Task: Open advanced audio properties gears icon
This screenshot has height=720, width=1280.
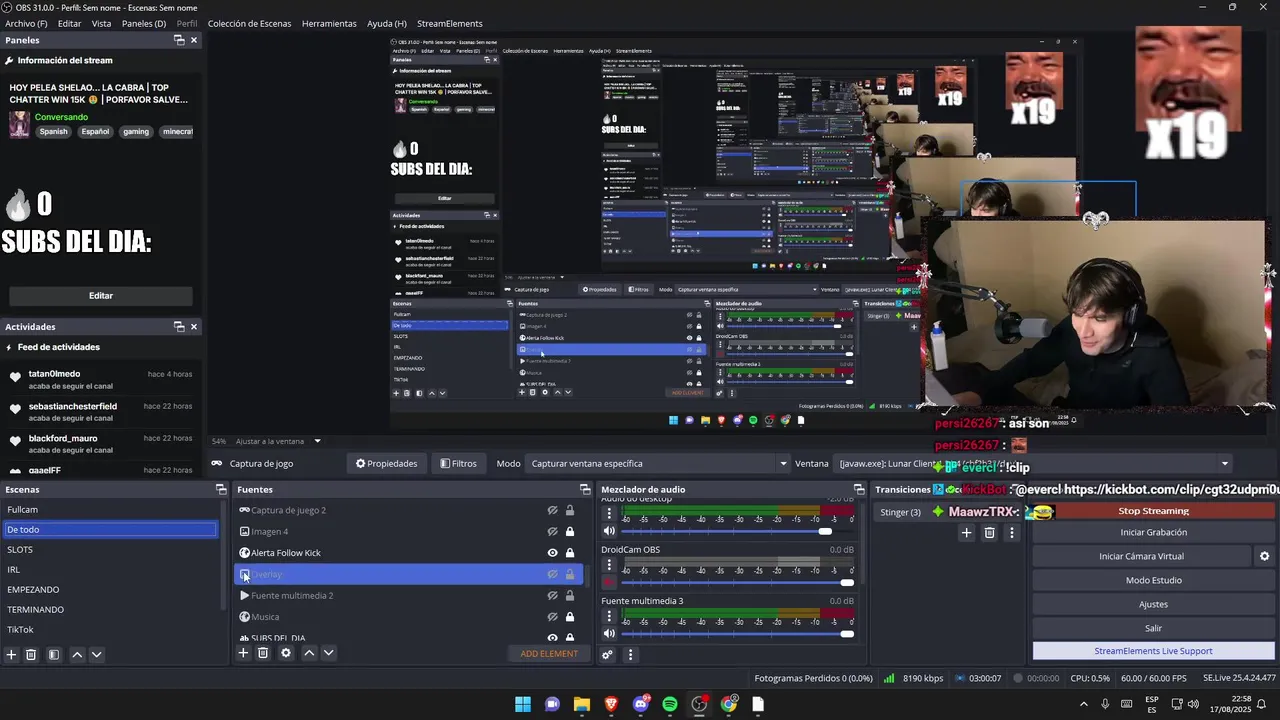Action: pos(607,655)
